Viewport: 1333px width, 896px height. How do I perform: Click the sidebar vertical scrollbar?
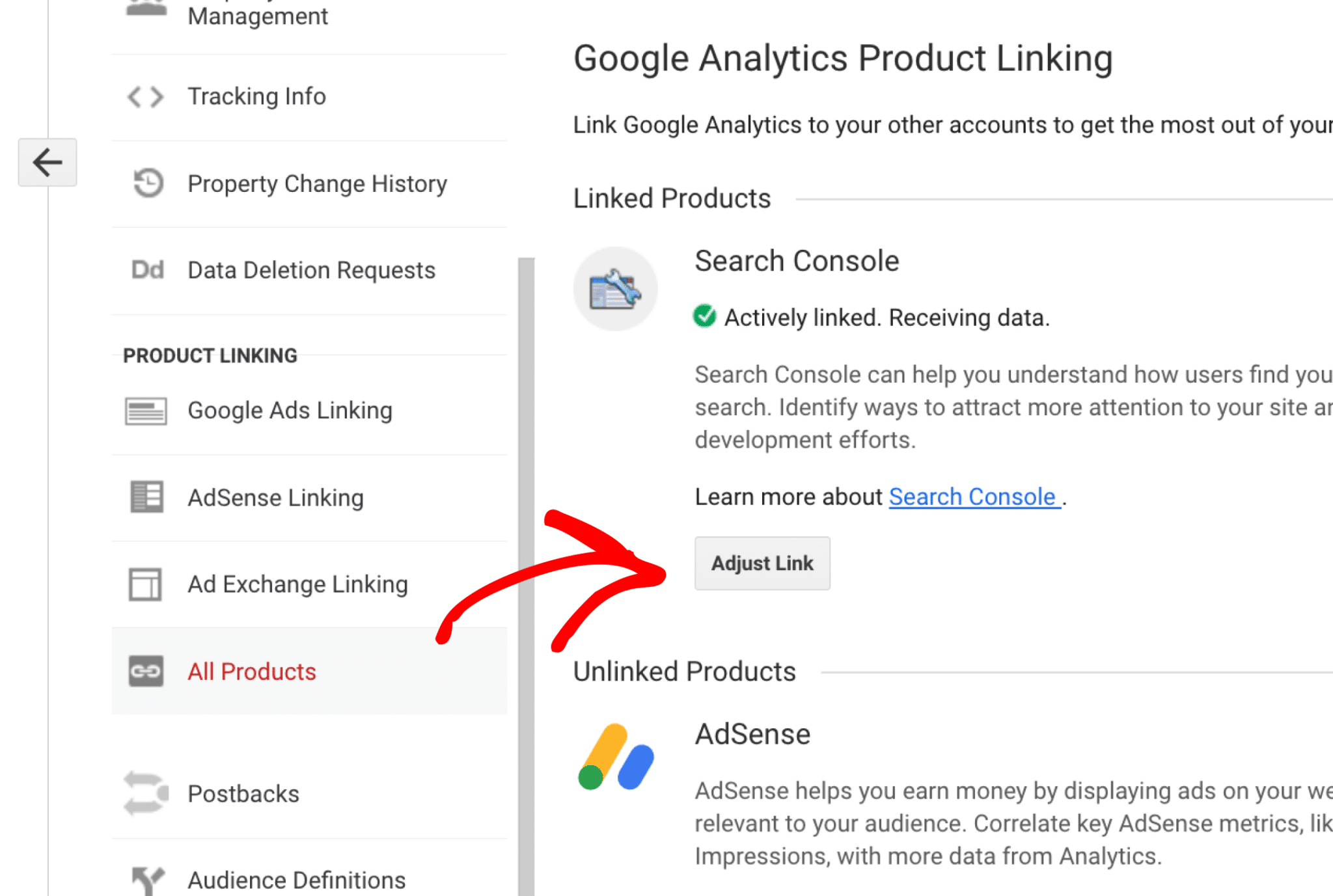click(526, 573)
